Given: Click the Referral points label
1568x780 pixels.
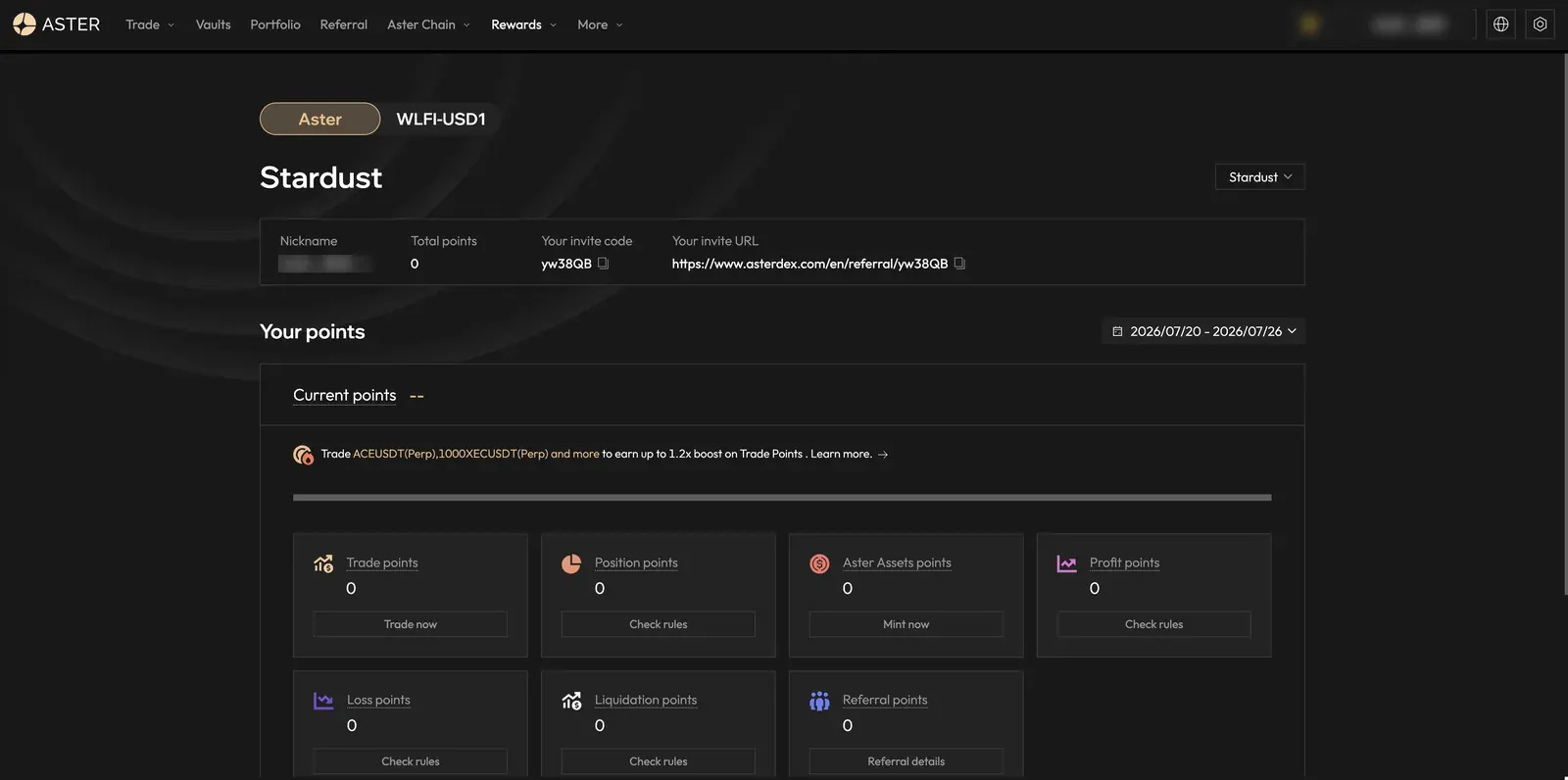Looking at the screenshot, I should 885,701.
